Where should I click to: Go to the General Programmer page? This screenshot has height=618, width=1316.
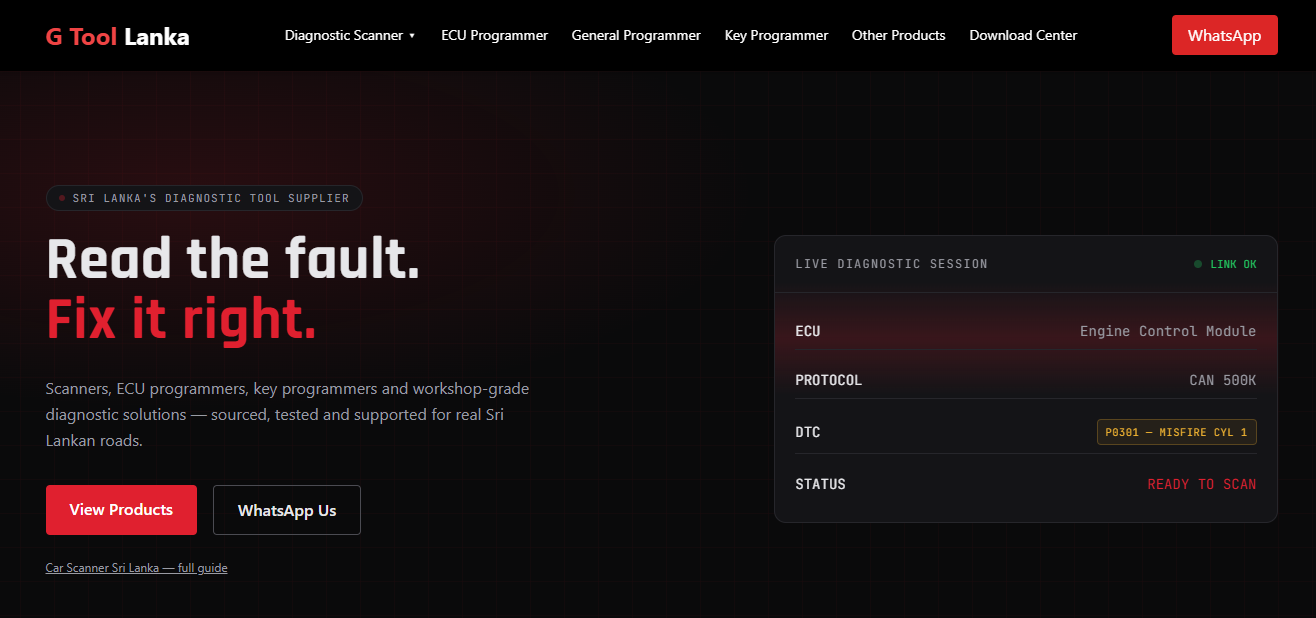636,35
